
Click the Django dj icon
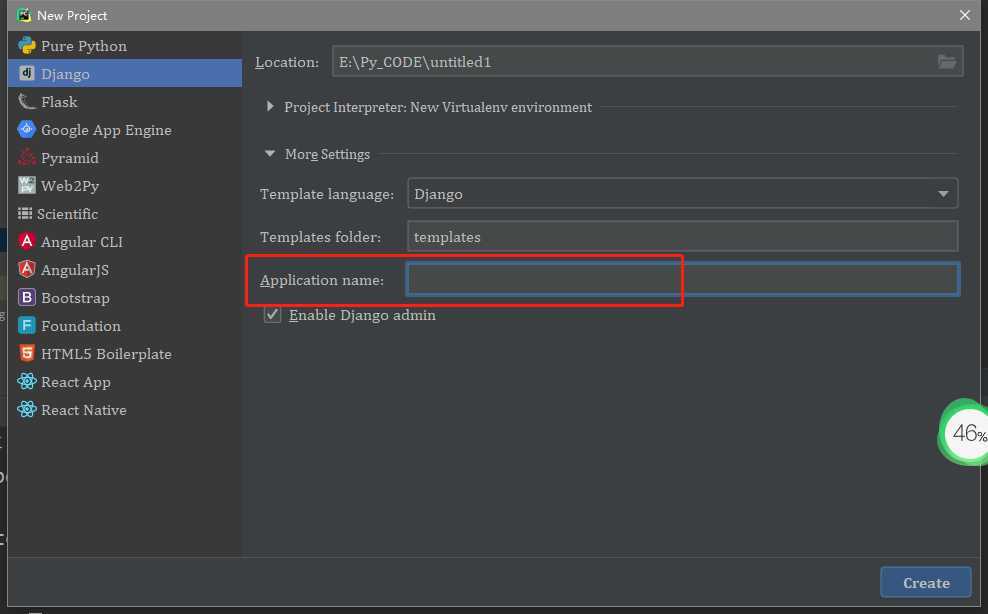(26, 73)
